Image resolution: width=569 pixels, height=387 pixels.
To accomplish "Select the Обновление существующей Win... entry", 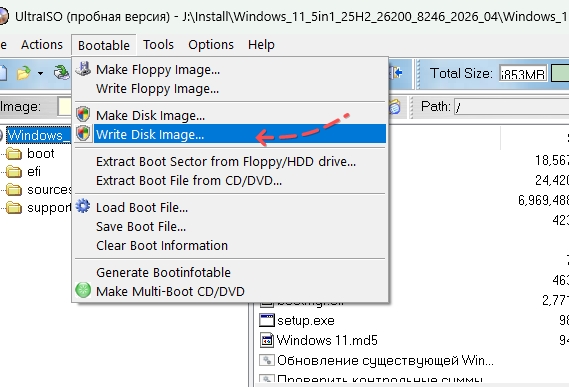I will point(385,360).
